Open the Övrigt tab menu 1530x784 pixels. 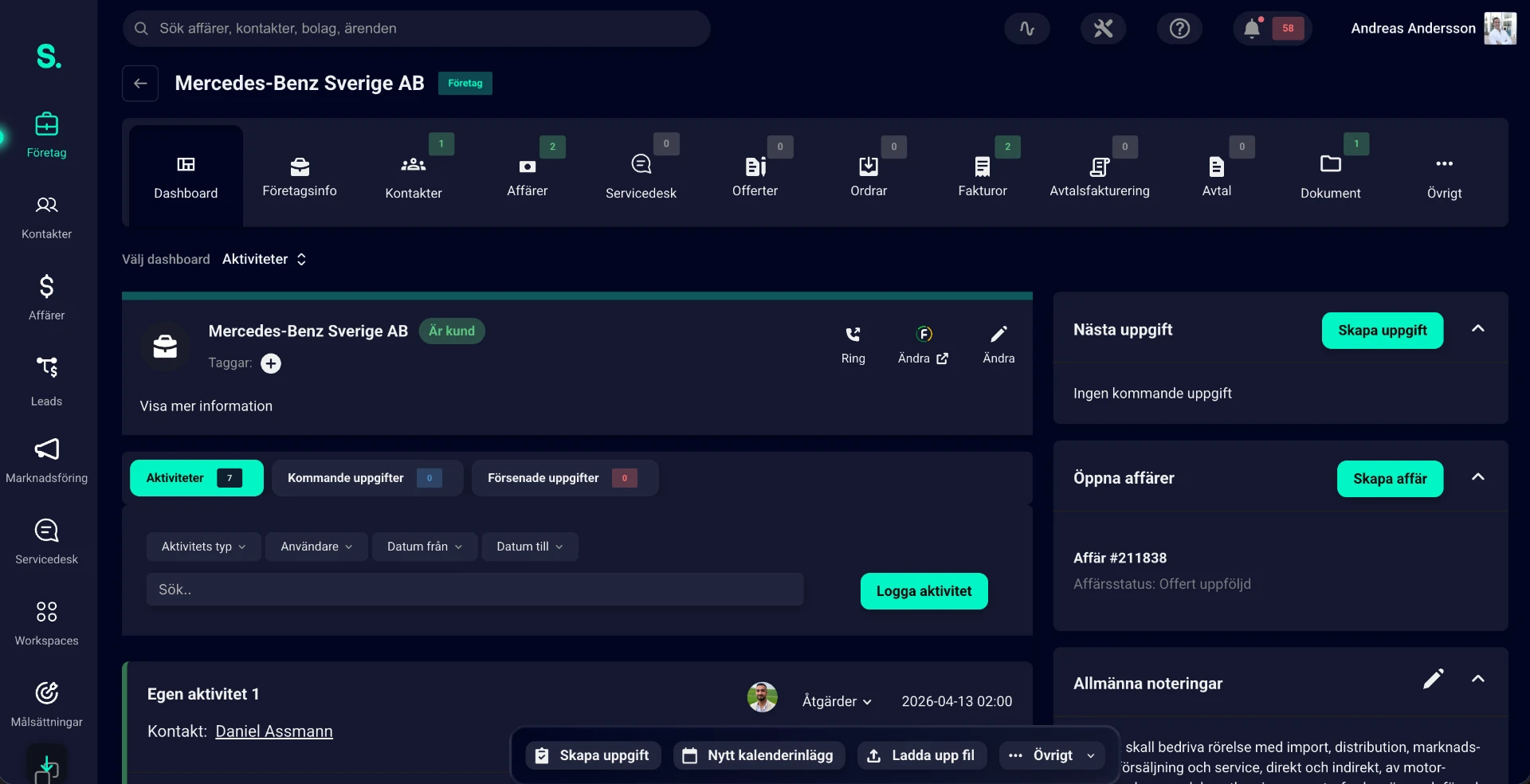(1444, 176)
